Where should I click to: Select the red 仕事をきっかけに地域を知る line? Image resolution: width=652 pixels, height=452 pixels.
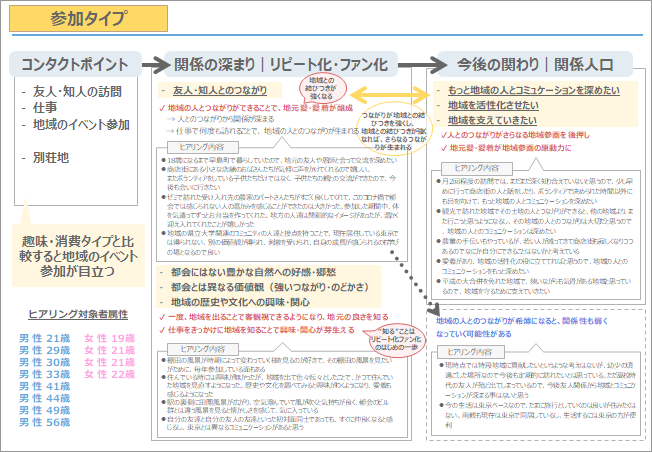pos(257,330)
